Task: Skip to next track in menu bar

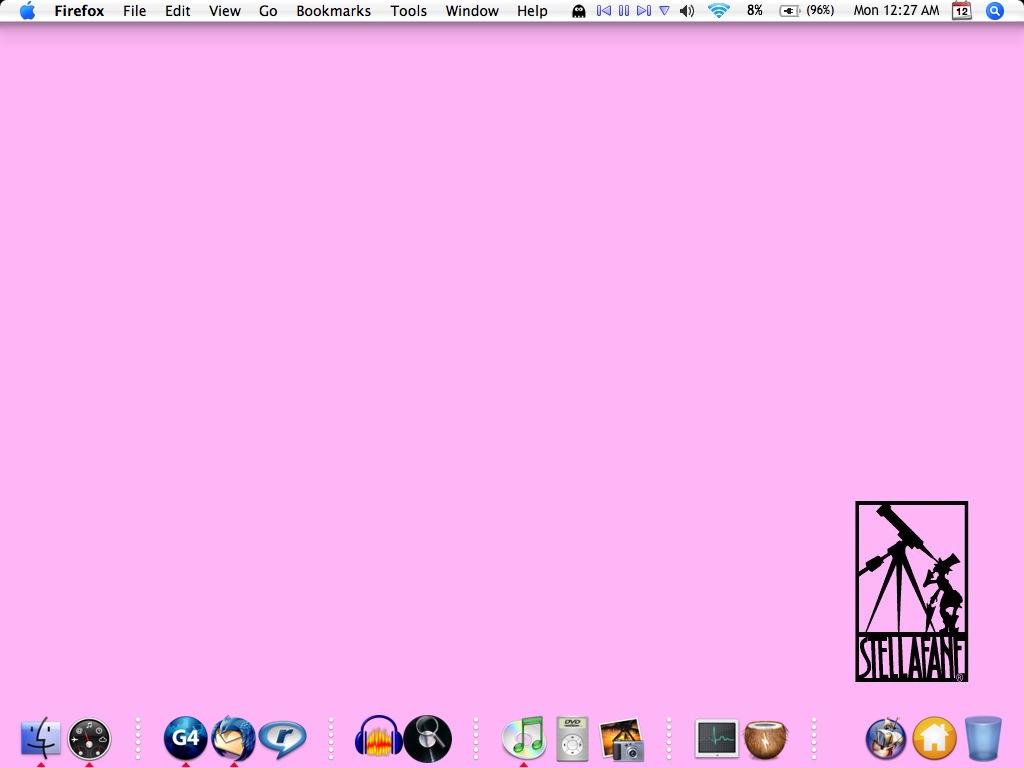Action: point(644,10)
